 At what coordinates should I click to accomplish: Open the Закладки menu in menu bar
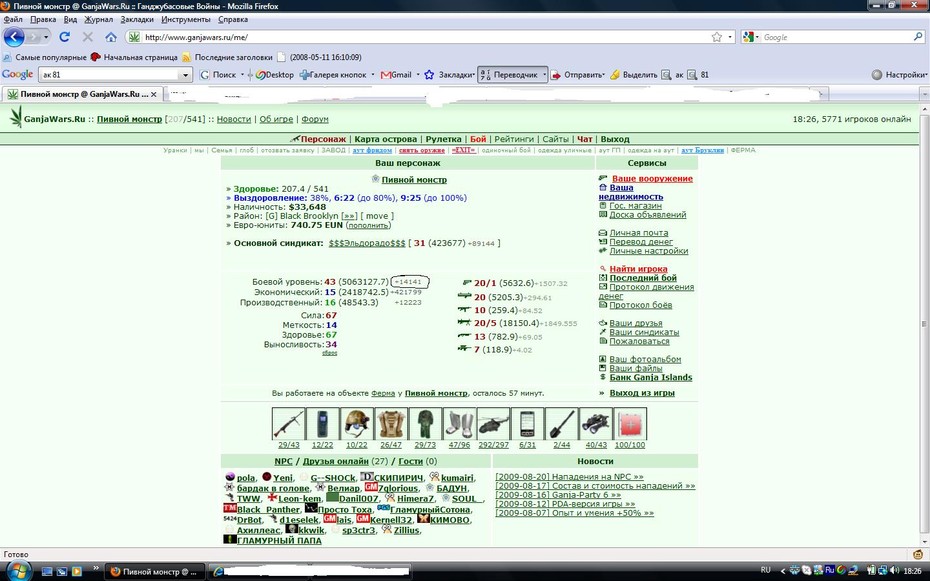[x=136, y=19]
